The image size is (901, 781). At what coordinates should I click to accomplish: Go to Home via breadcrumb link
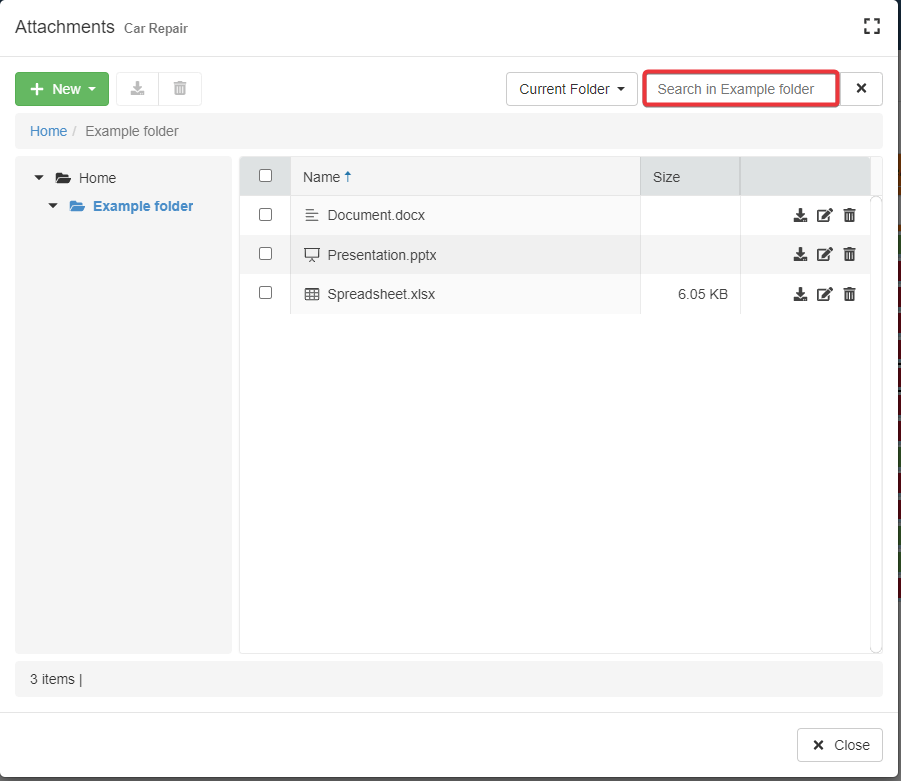48,131
